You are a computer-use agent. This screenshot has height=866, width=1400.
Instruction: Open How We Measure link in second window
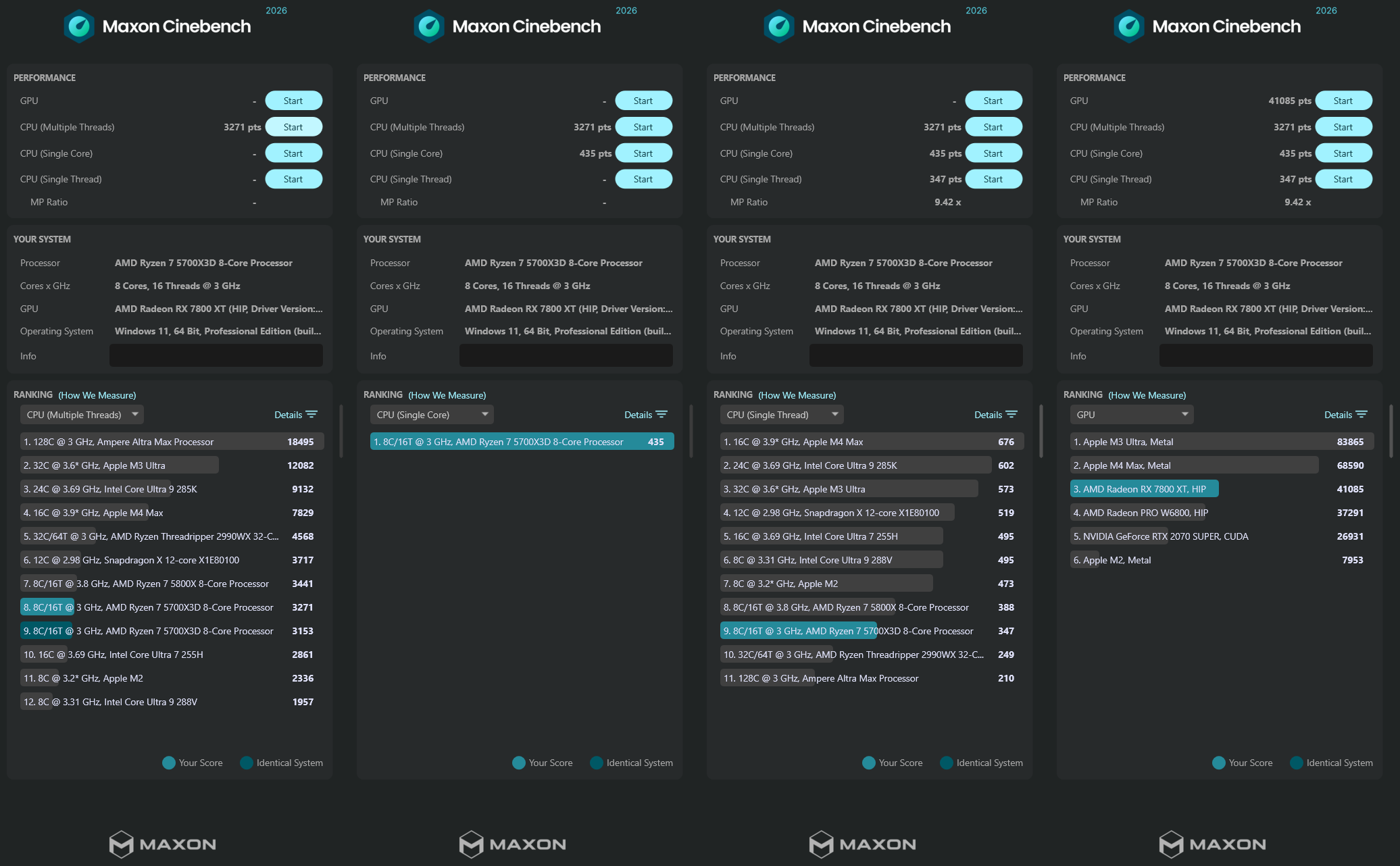pyautogui.click(x=447, y=395)
